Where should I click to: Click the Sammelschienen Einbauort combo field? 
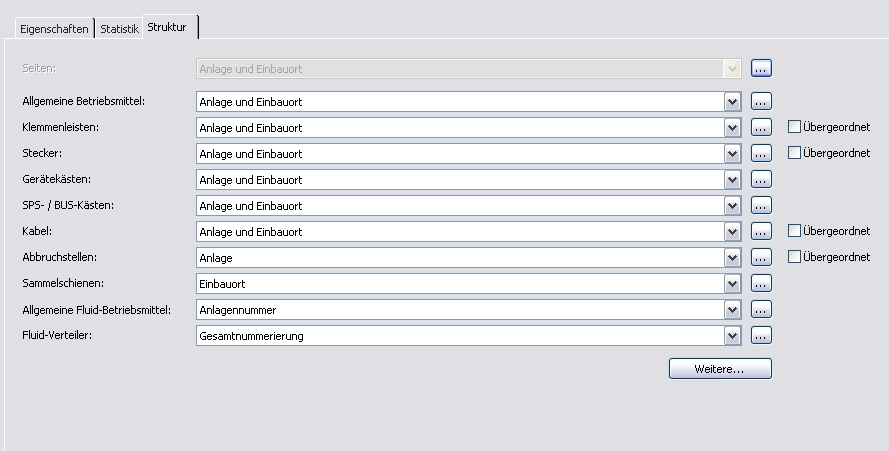(x=468, y=284)
